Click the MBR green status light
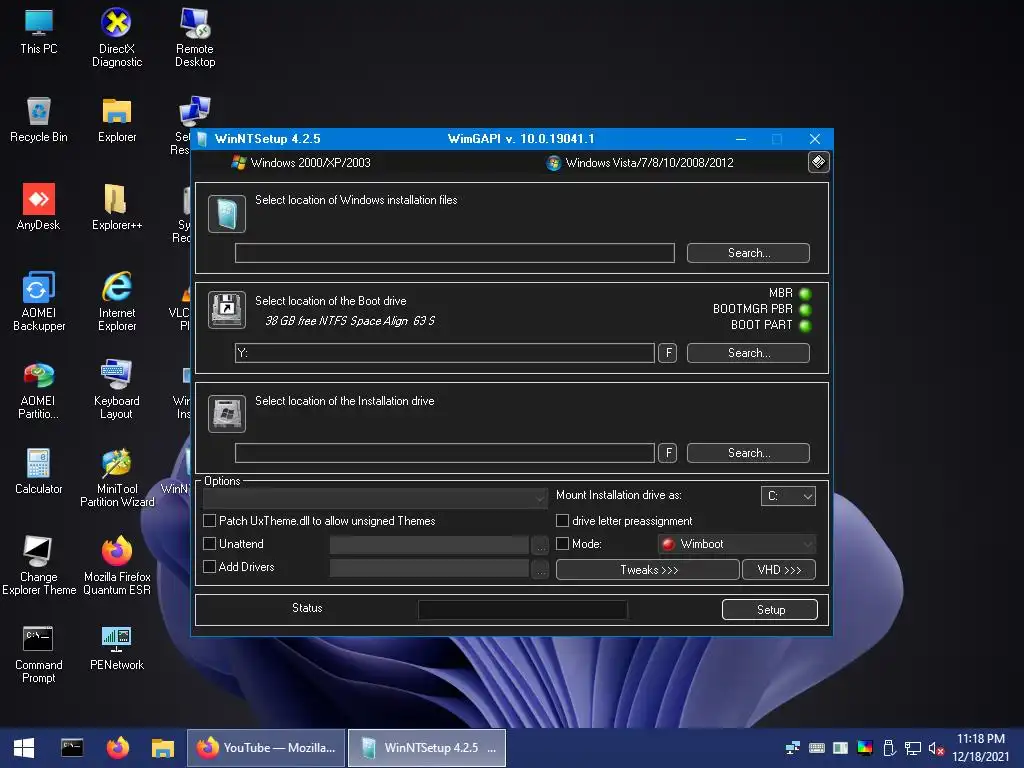1024x768 pixels. (805, 293)
